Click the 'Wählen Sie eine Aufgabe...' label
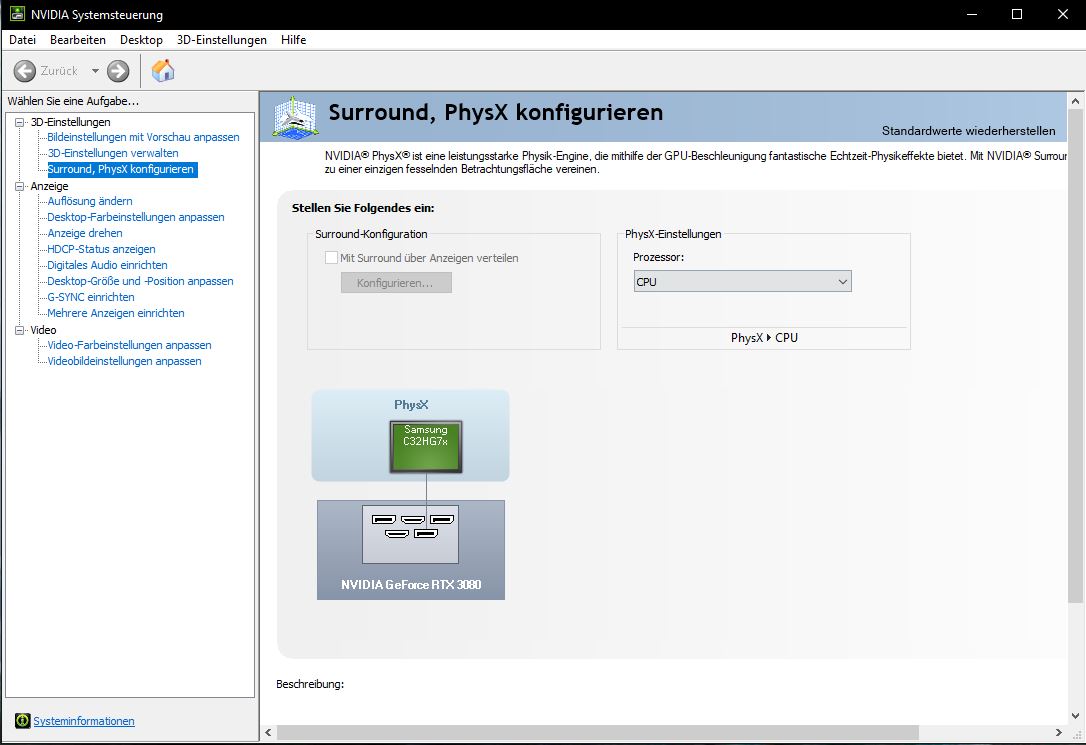 click(x=73, y=101)
